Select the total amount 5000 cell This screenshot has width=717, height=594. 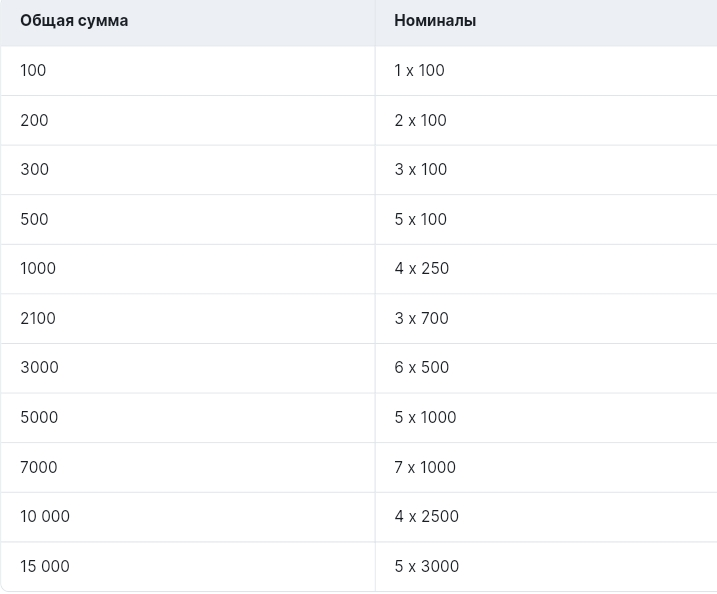(x=39, y=417)
